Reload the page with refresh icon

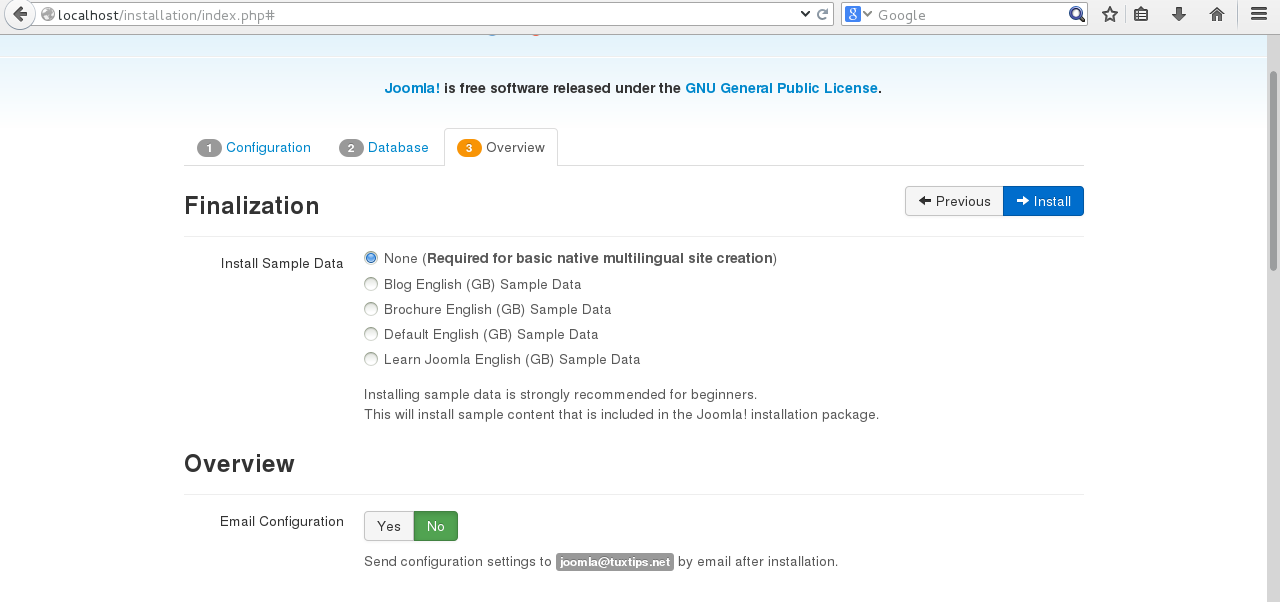[822, 14]
